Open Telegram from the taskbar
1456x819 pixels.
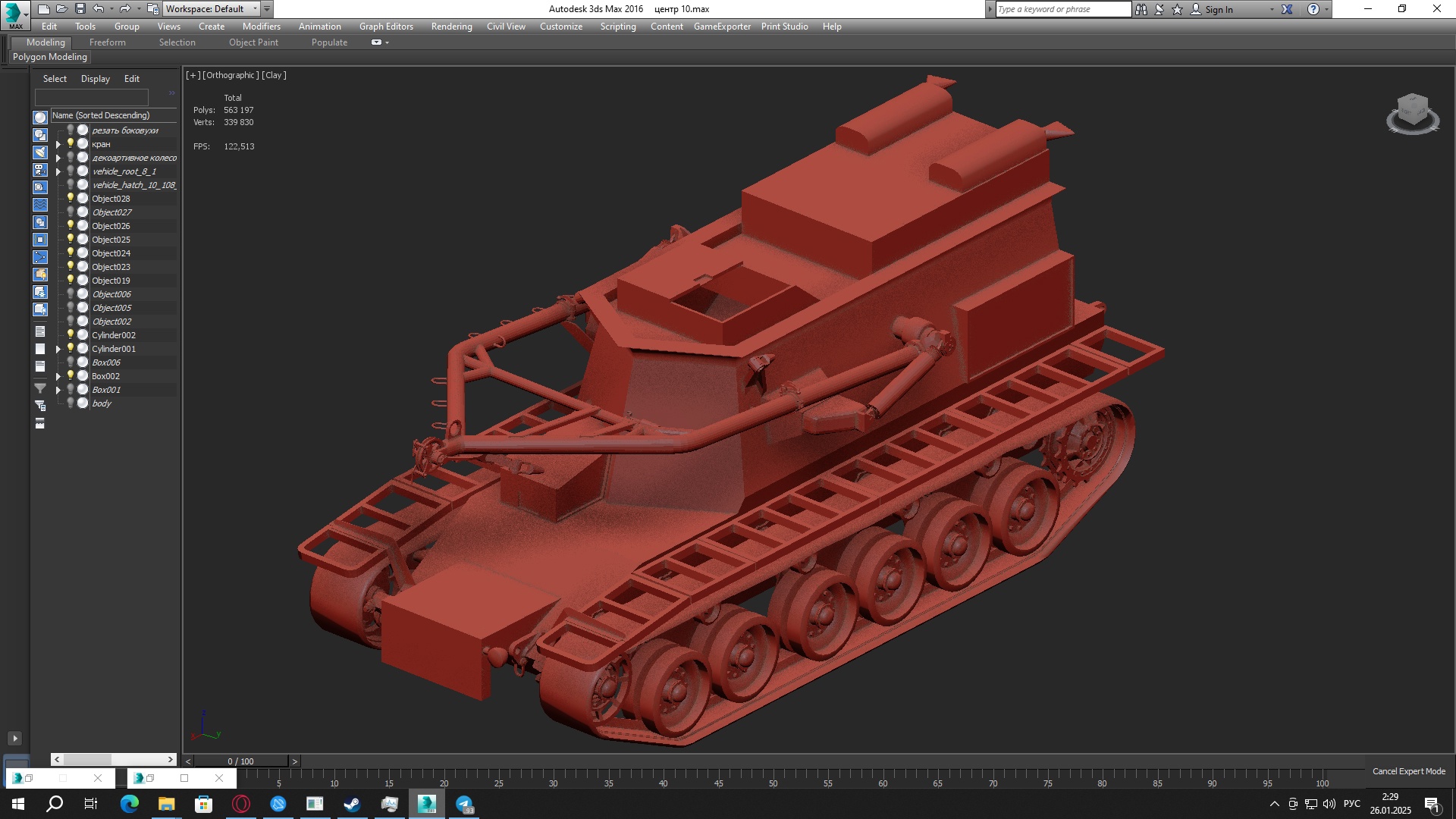point(464,804)
